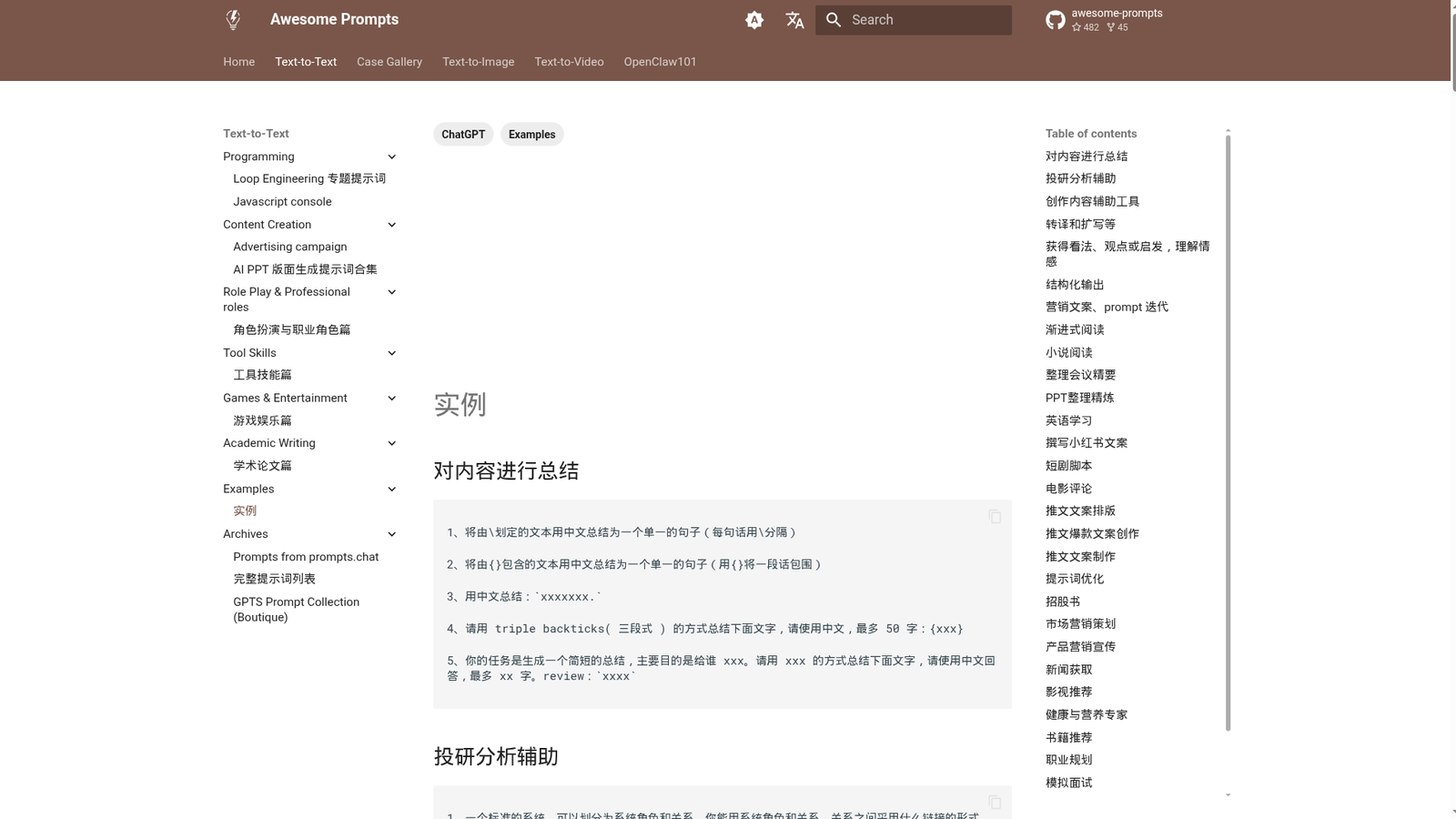Jump to 撰写小红书文案 in table of contents
This screenshot has width=1456, height=819.
point(1087,443)
